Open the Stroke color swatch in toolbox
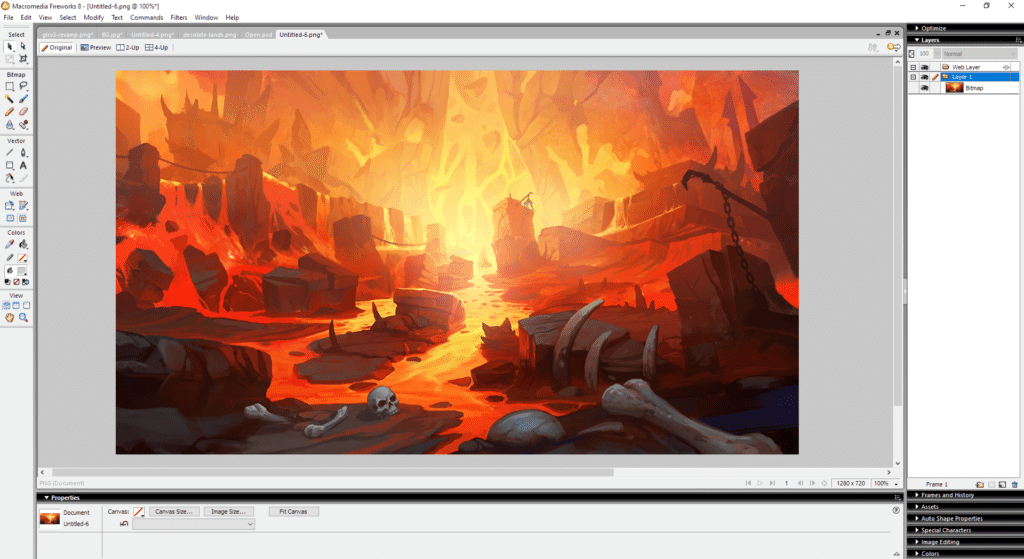This screenshot has height=559, width=1024. coord(22,257)
